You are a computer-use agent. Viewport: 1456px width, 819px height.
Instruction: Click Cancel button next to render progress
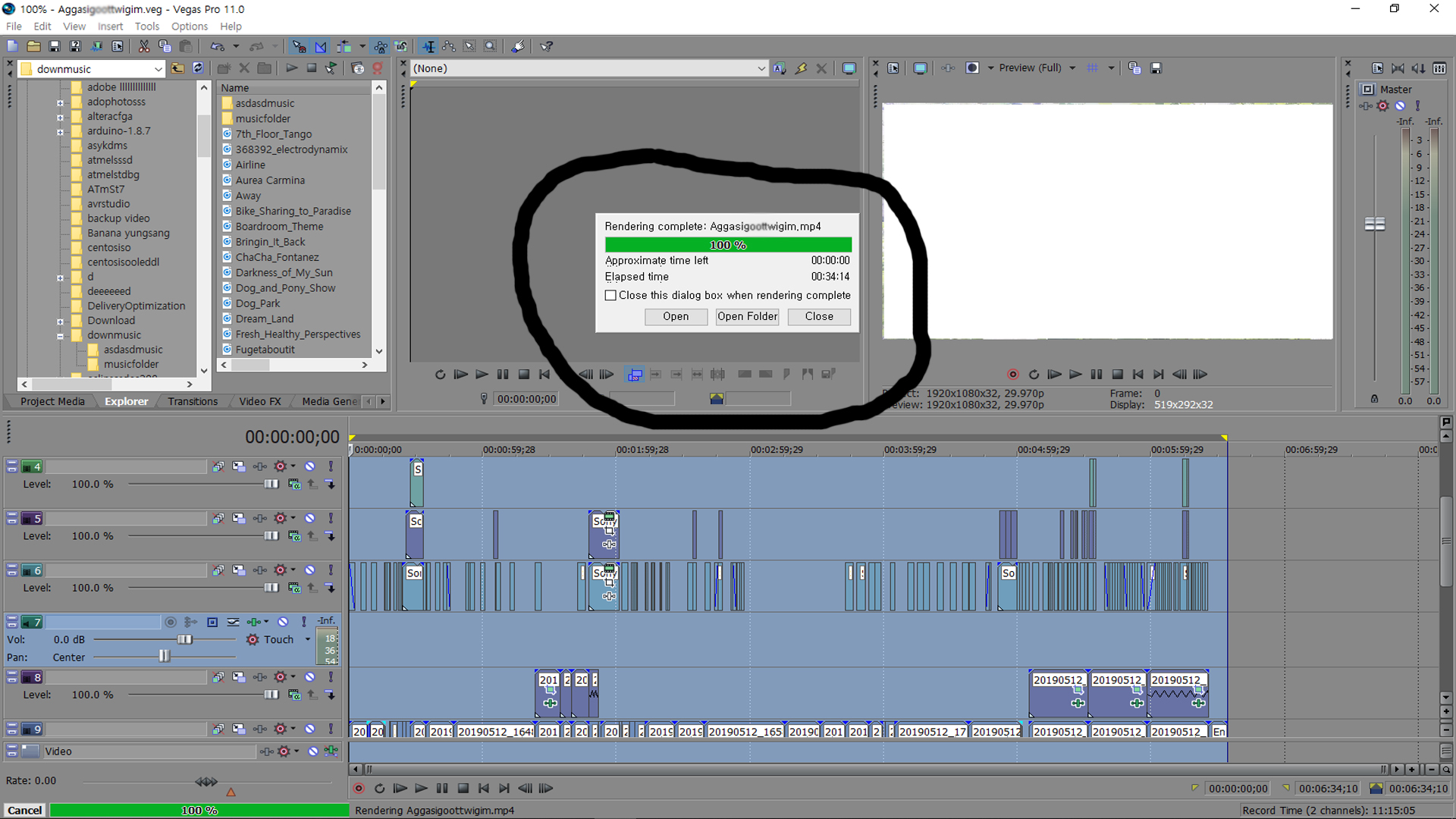point(24,811)
